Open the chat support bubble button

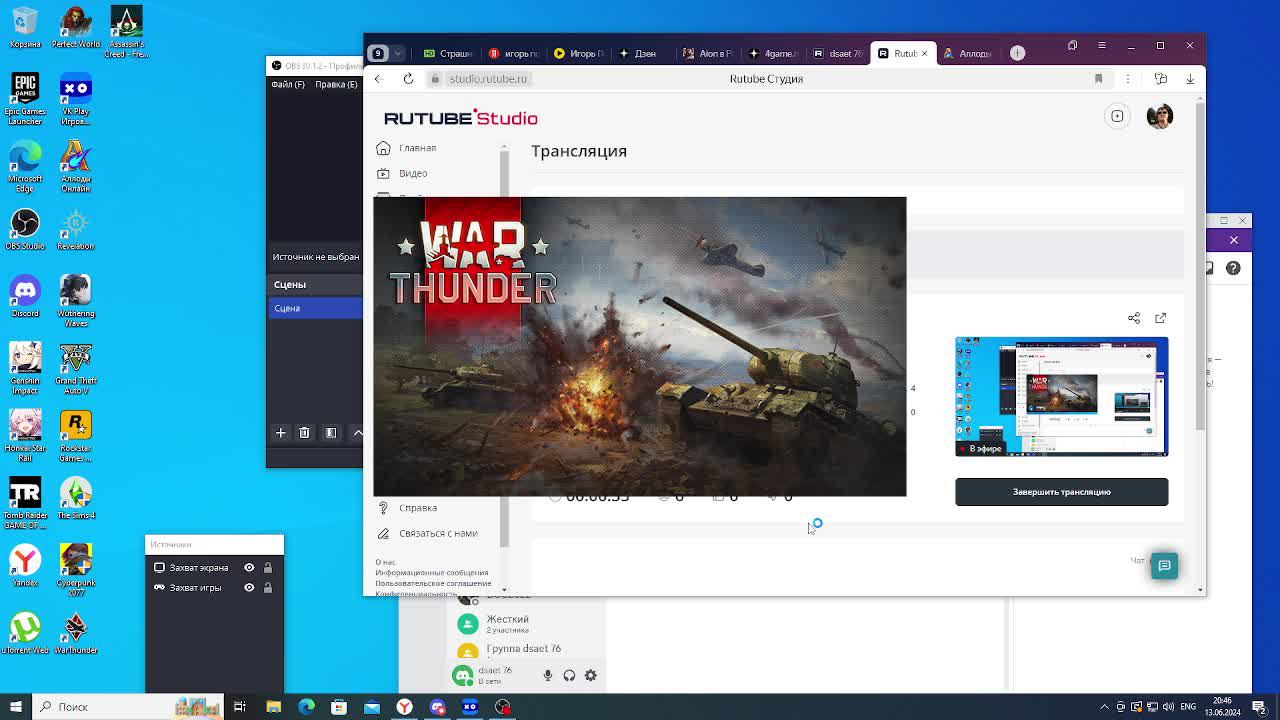(x=1164, y=566)
